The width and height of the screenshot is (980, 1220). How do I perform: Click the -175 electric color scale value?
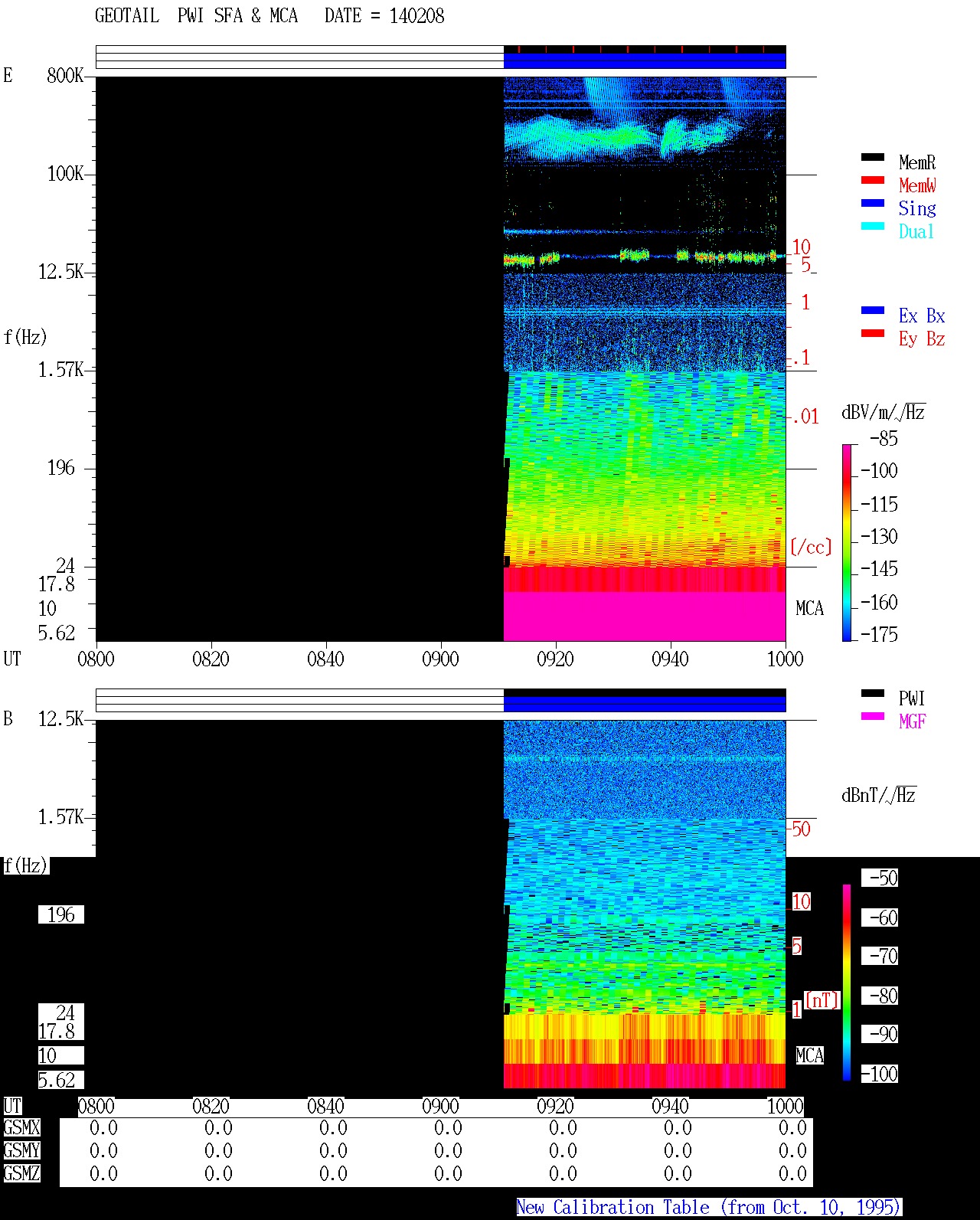pos(879,634)
